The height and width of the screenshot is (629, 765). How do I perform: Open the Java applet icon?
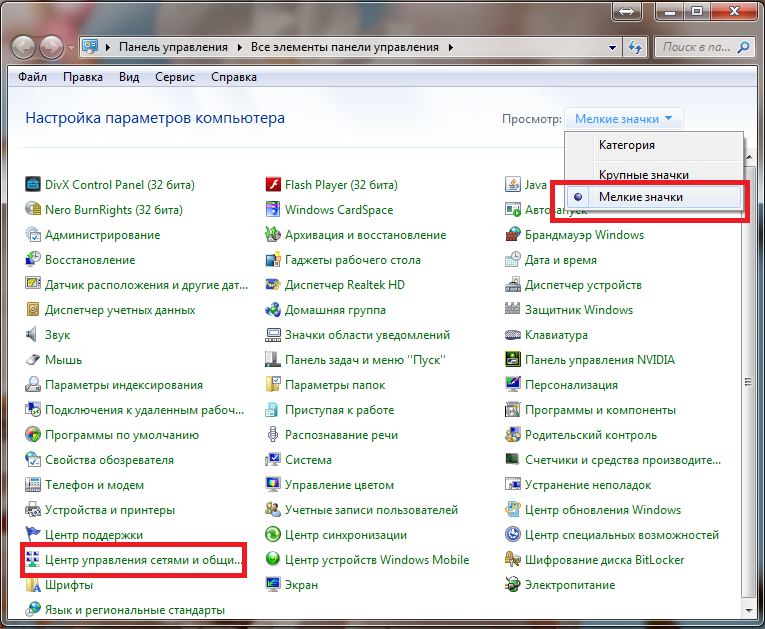[x=512, y=184]
